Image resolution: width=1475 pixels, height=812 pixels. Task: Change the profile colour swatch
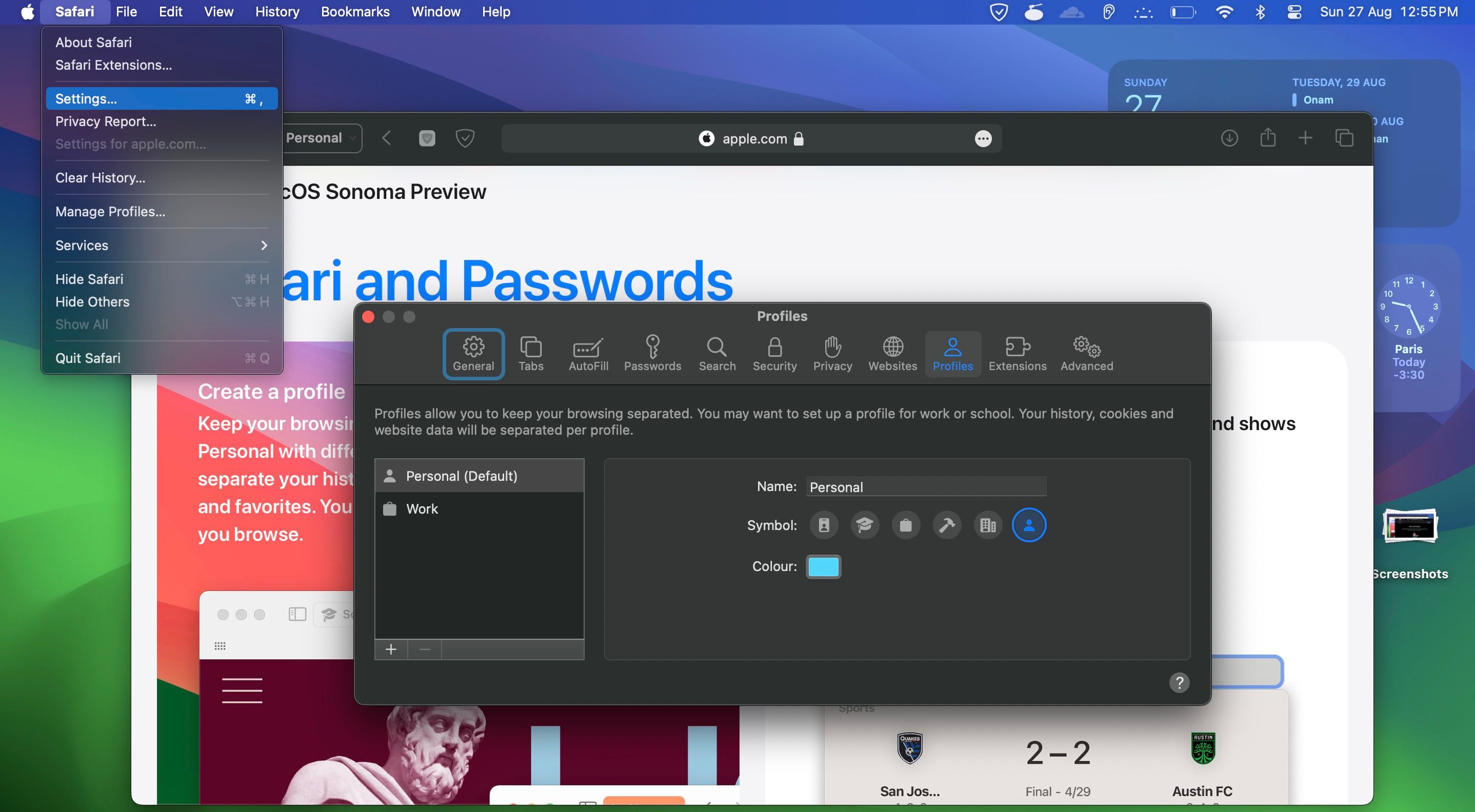[823, 566]
